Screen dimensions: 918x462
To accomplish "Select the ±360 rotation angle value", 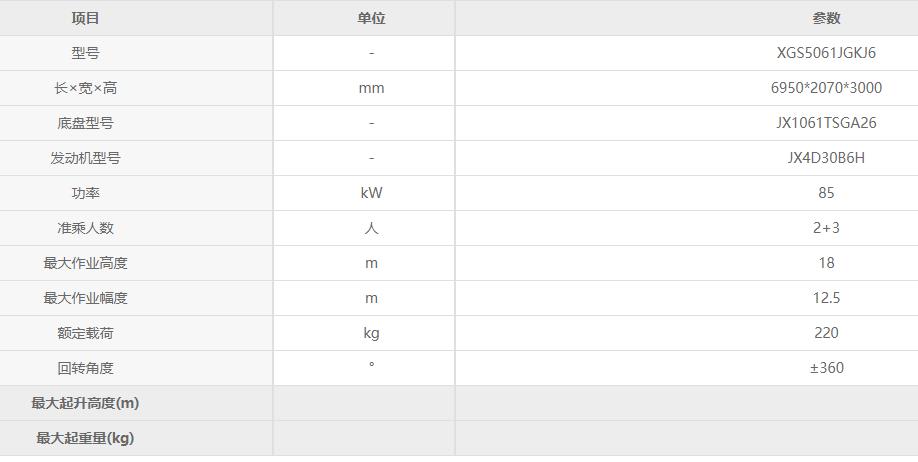I will [x=826, y=368].
